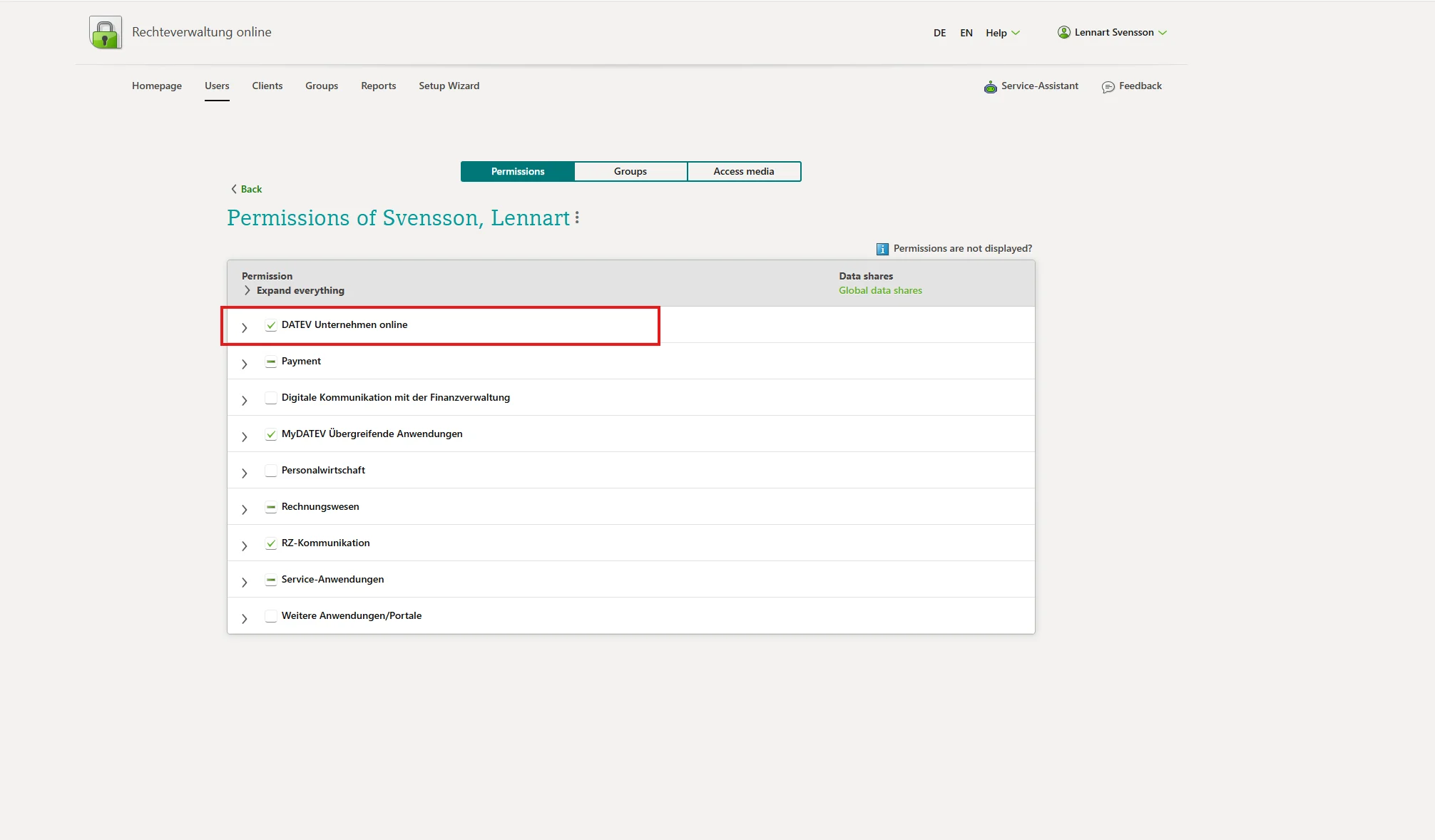Click the Permissions of Svensson, Lennart heading
Screen dimensions: 1435x840
(398, 217)
